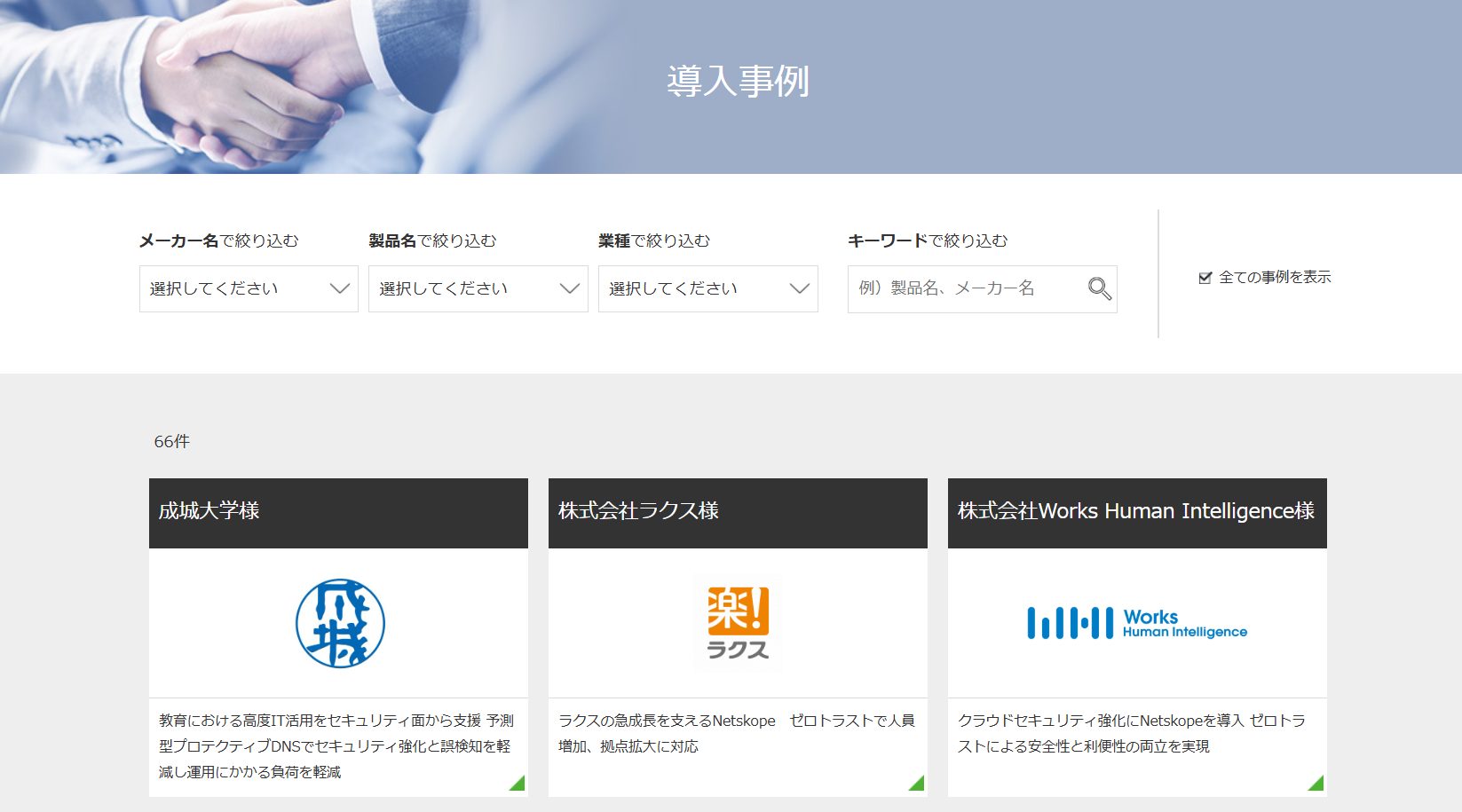Image resolution: width=1462 pixels, height=812 pixels.
Task: Click the magnifying glass search icon
Action: 1099,288
